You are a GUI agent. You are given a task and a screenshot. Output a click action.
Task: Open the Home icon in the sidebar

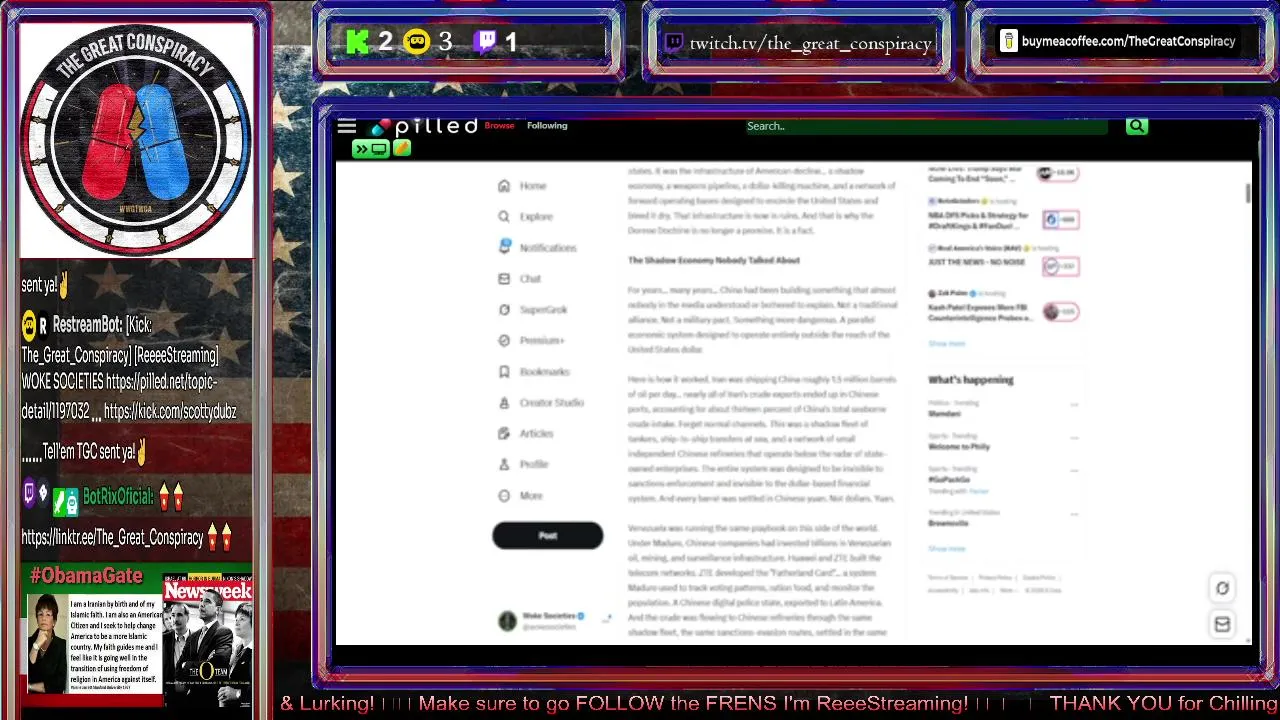(504, 186)
